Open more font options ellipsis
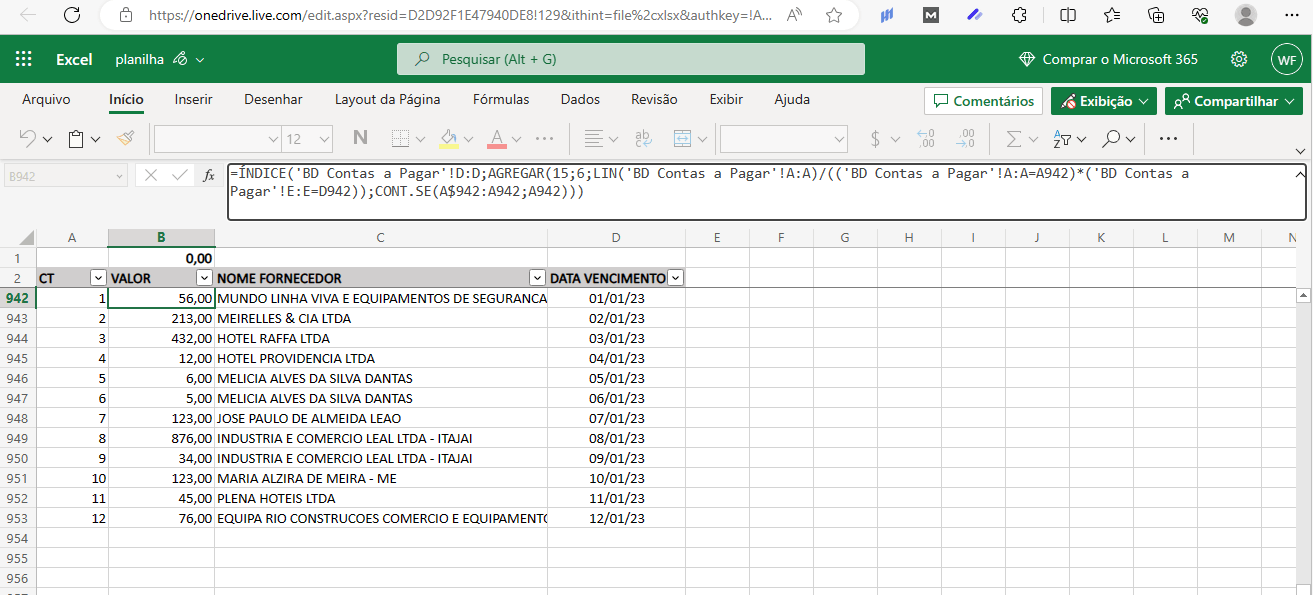The height and width of the screenshot is (595, 1313). 545,138
